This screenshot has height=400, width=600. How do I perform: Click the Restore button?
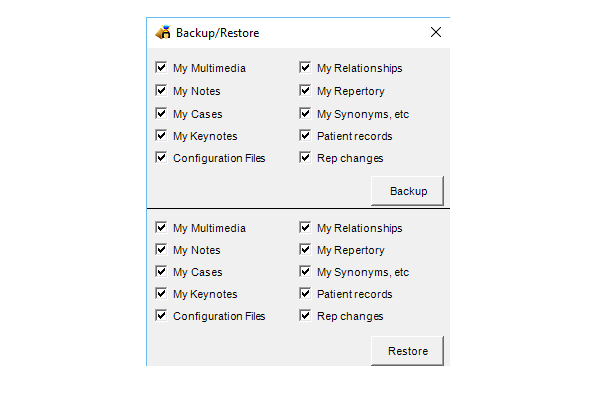pyautogui.click(x=408, y=351)
